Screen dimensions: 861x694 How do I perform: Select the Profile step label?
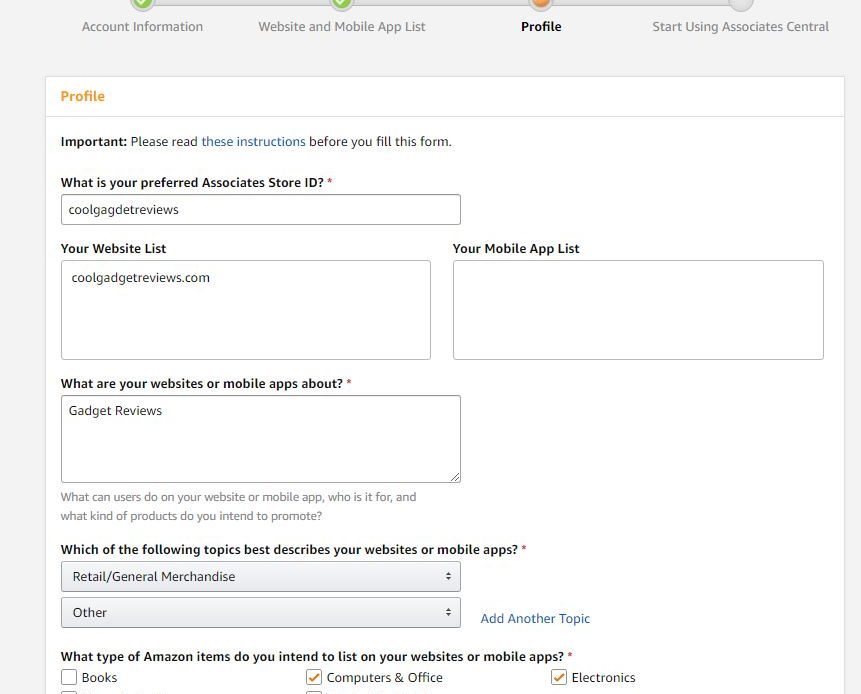(x=541, y=26)
